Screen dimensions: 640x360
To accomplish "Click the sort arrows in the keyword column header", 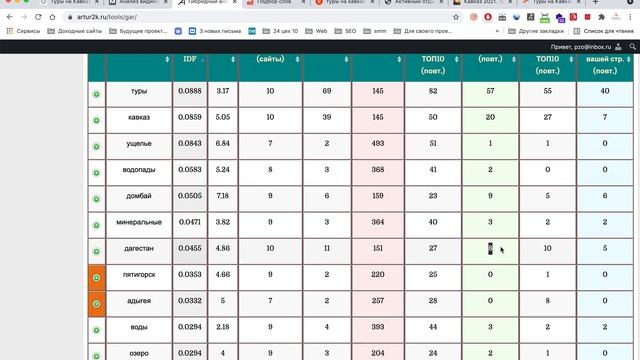I will tap(167, 60).
